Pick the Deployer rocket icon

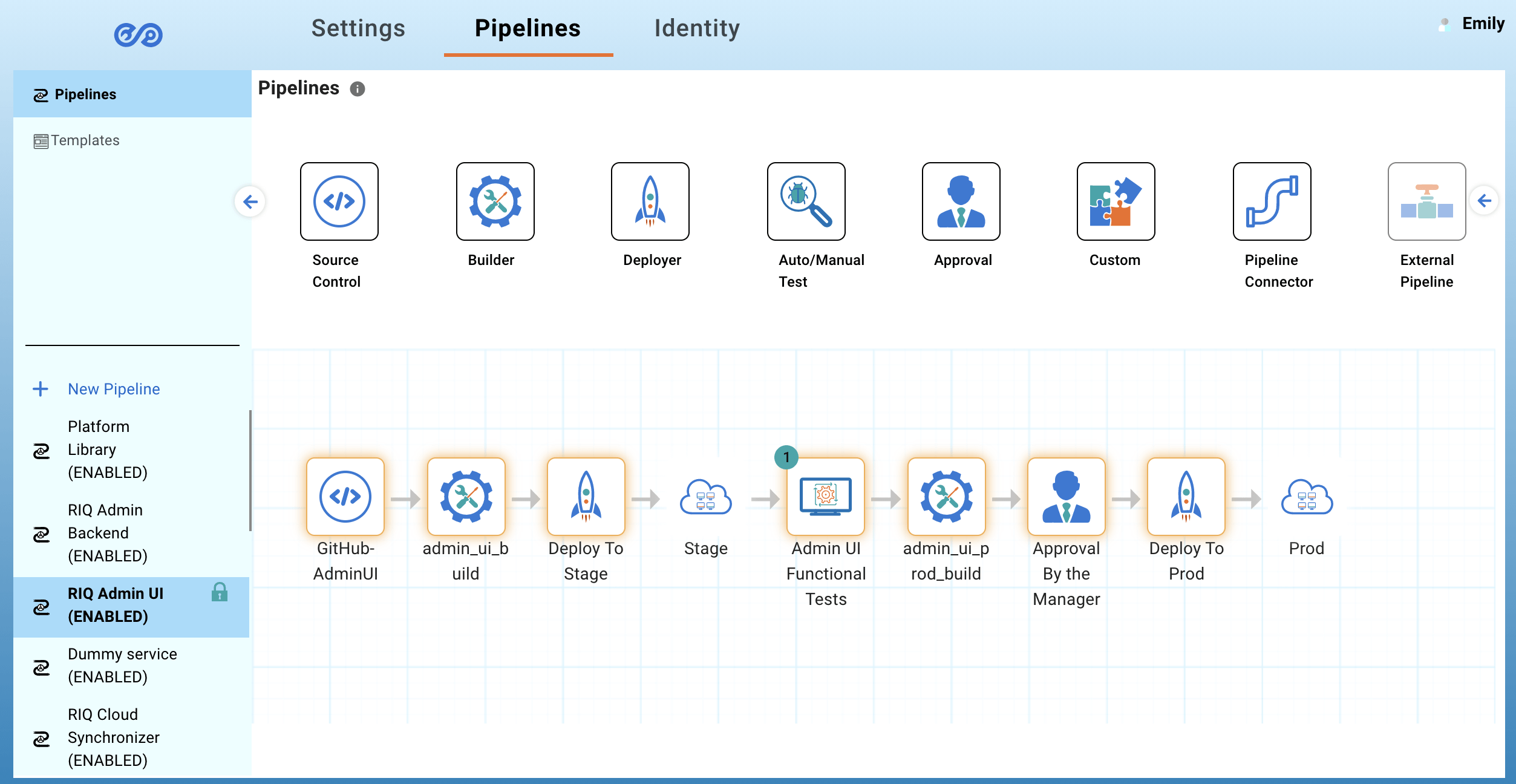click(x=650, y=201)
